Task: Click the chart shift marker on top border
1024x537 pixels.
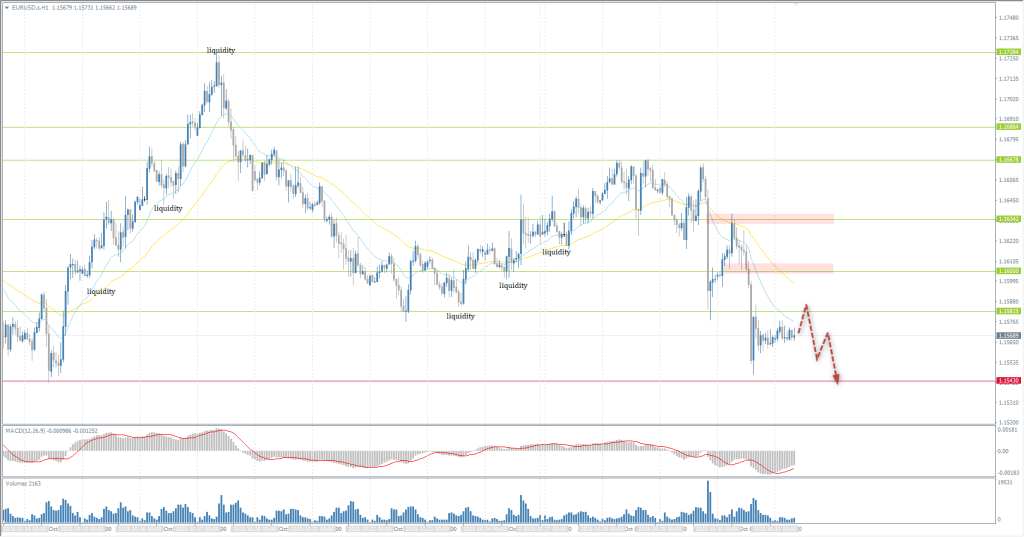Action: tap(796, 4)
